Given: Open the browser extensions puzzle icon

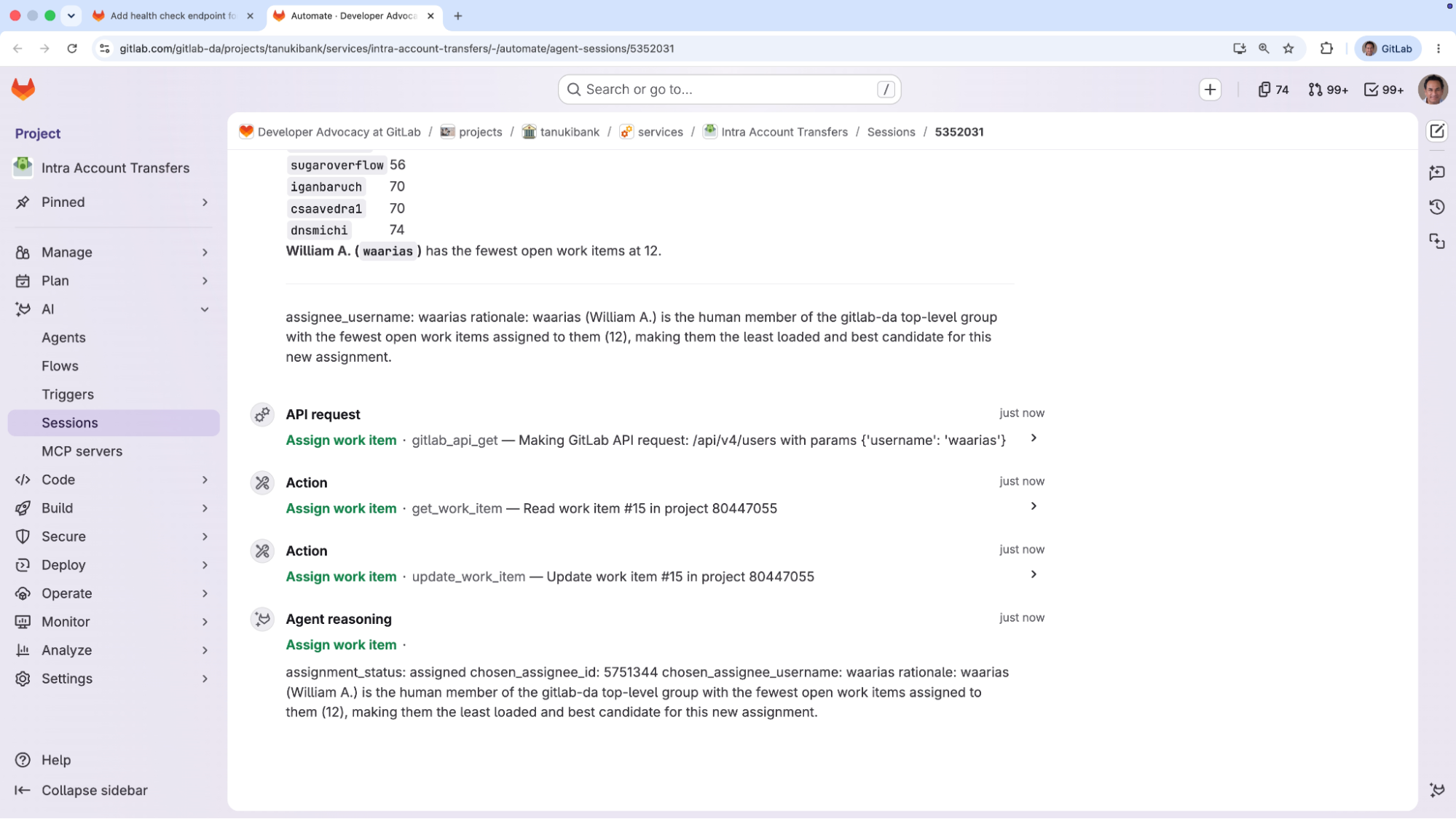Looking at the screenshot, I should pyautogui.click(x=1326, y=49).
